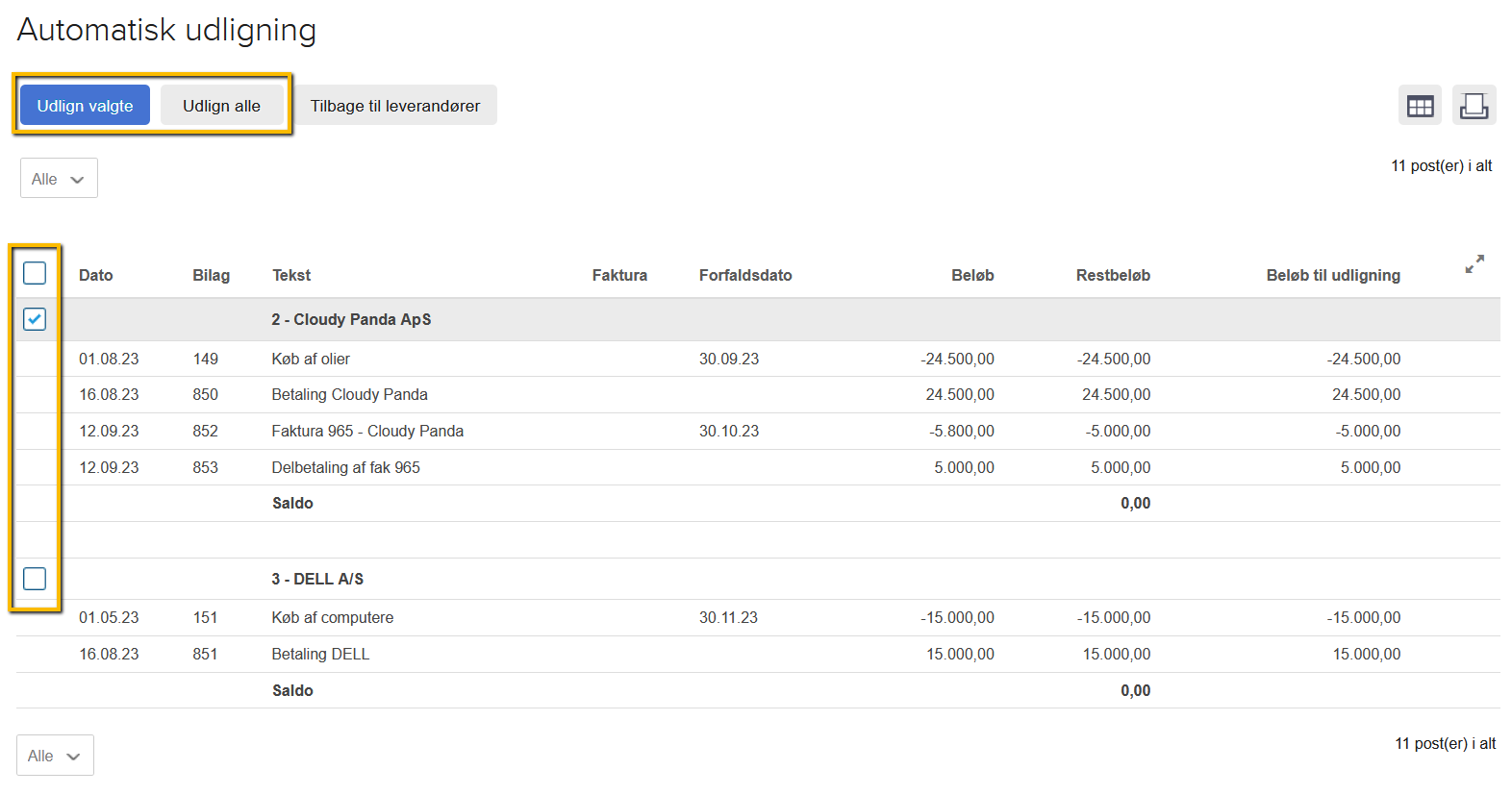
Task: Click the Beløb til udligning column header
Action: (1332, 276)
